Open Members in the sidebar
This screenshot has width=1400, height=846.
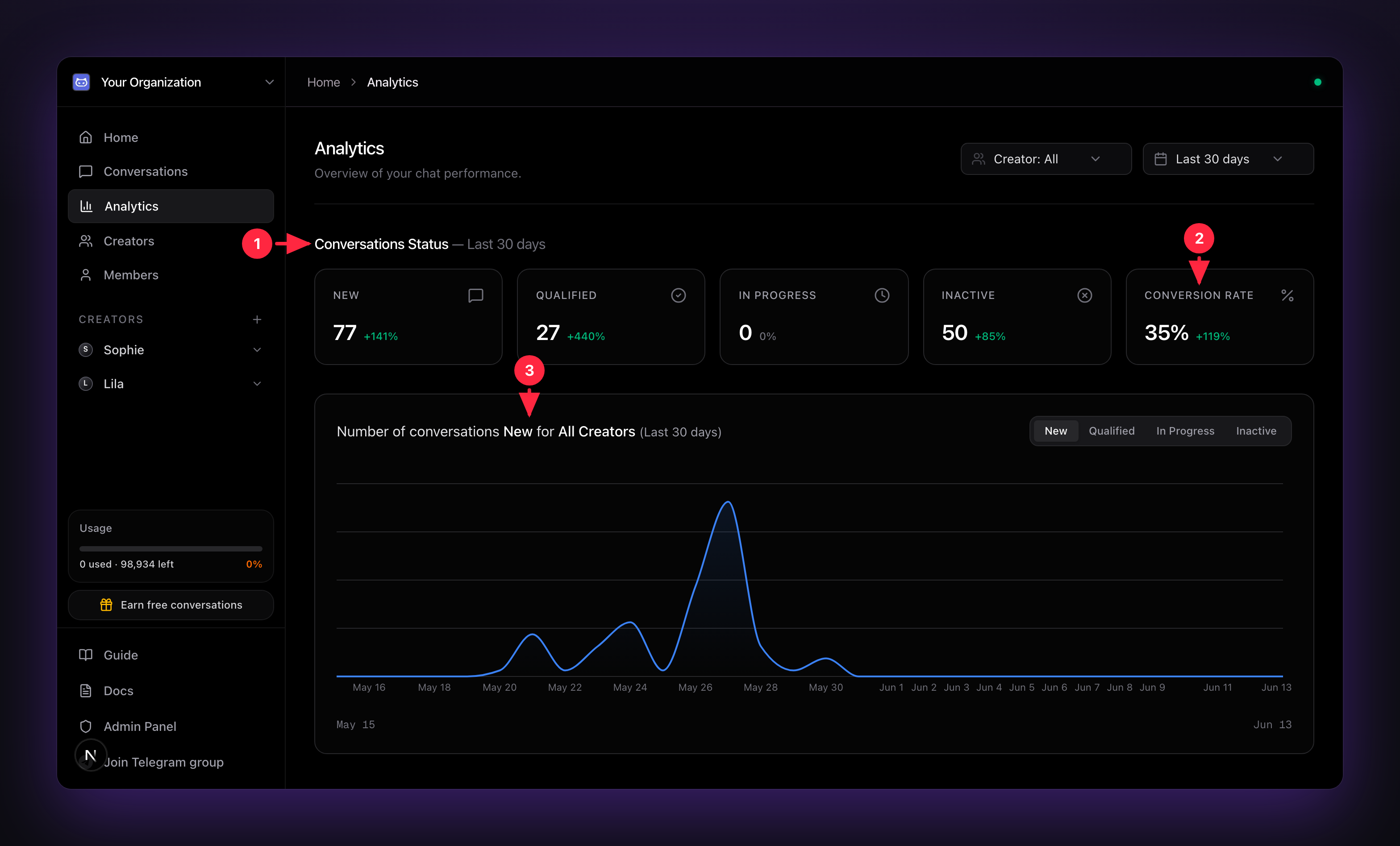click(171, 275)
